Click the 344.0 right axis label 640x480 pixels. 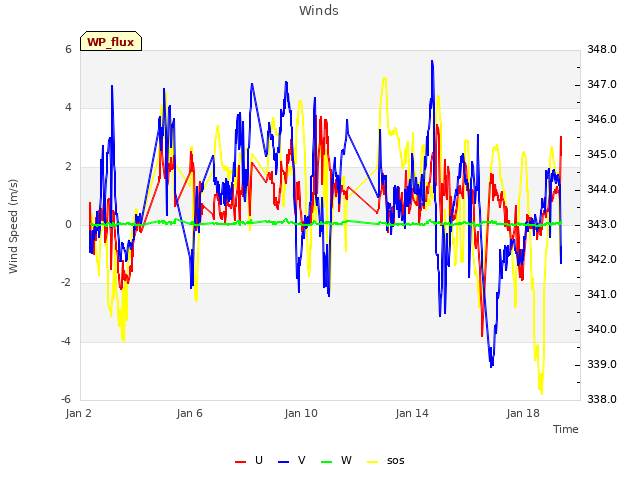click(602, 190)
